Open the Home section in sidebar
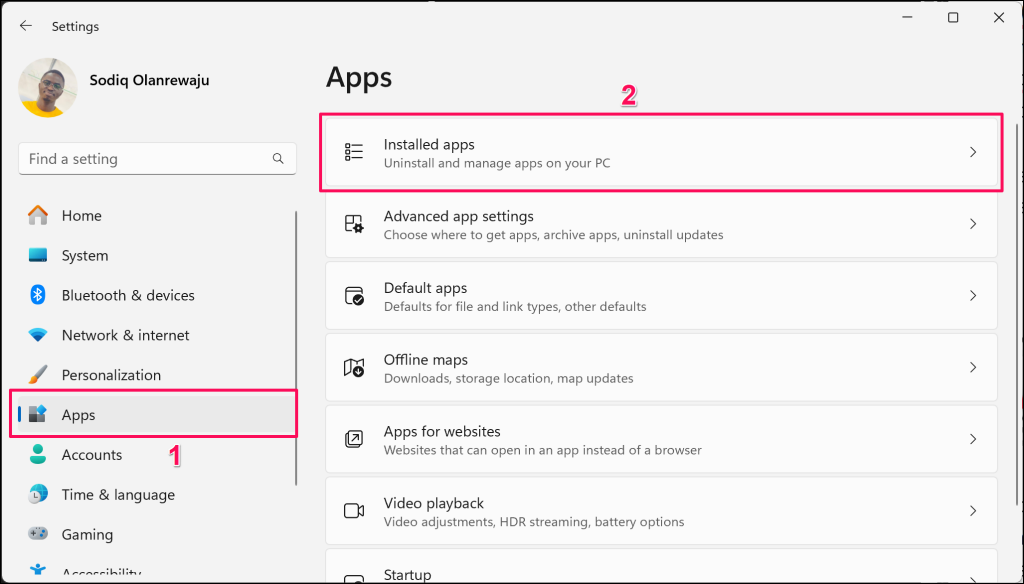The width and height of the screenshot is (1024, 584). 81,215
